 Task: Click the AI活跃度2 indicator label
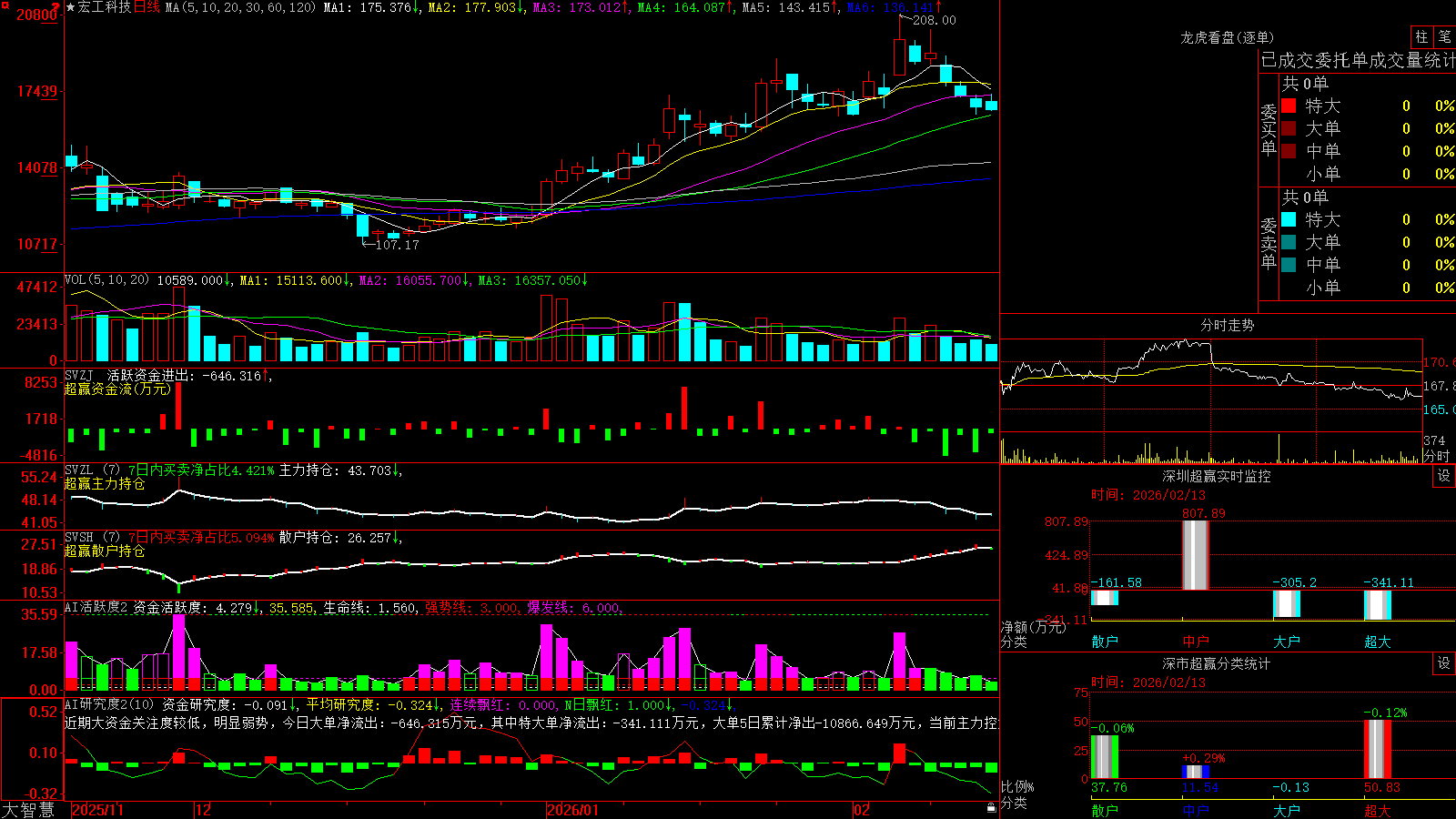(x=96, y=607)
